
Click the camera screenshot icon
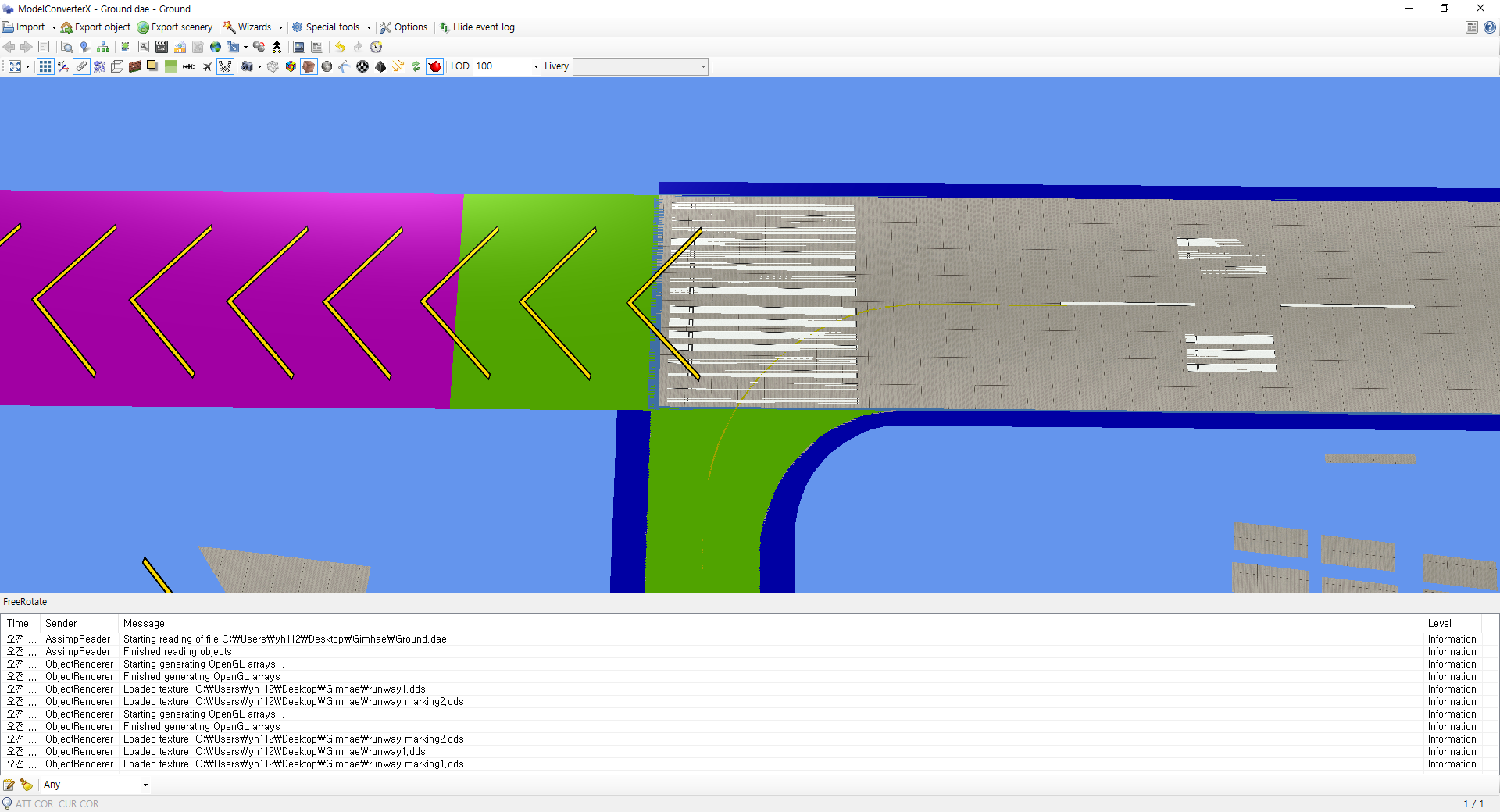pos(248,66)
